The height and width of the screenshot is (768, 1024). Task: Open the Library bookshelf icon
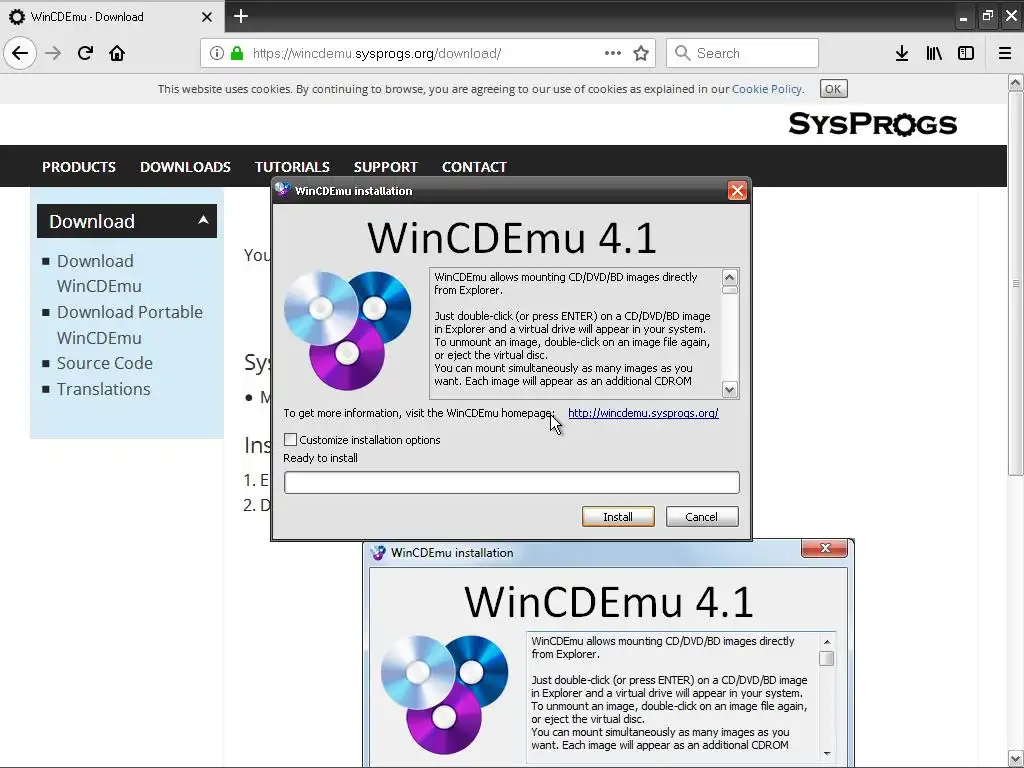934,53
